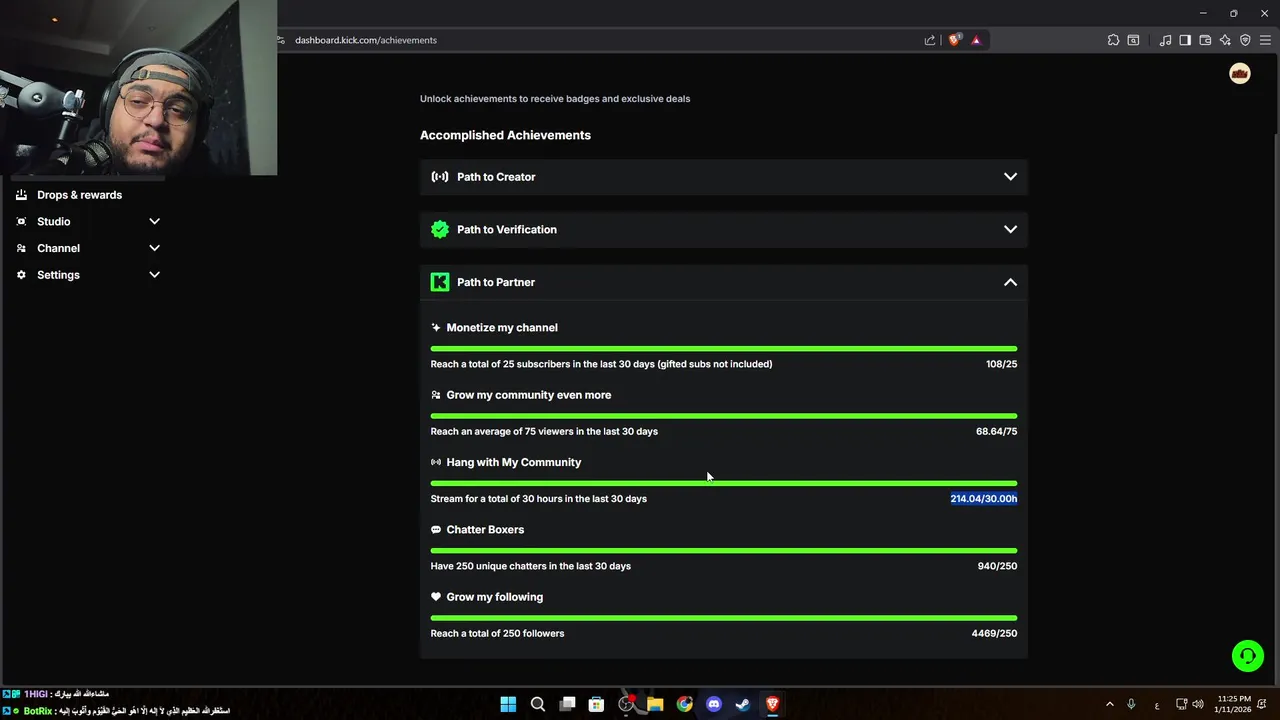The height and width of the screenshot is (720, 1280).
Task: Click the 108/25 subscriber count
Action: tap(1001, 364)
